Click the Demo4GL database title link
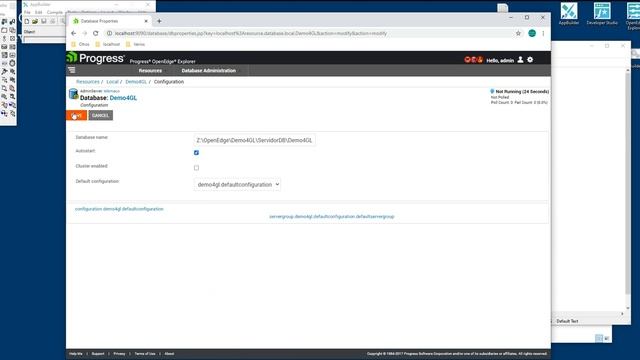640x360 pixels. 123,98
